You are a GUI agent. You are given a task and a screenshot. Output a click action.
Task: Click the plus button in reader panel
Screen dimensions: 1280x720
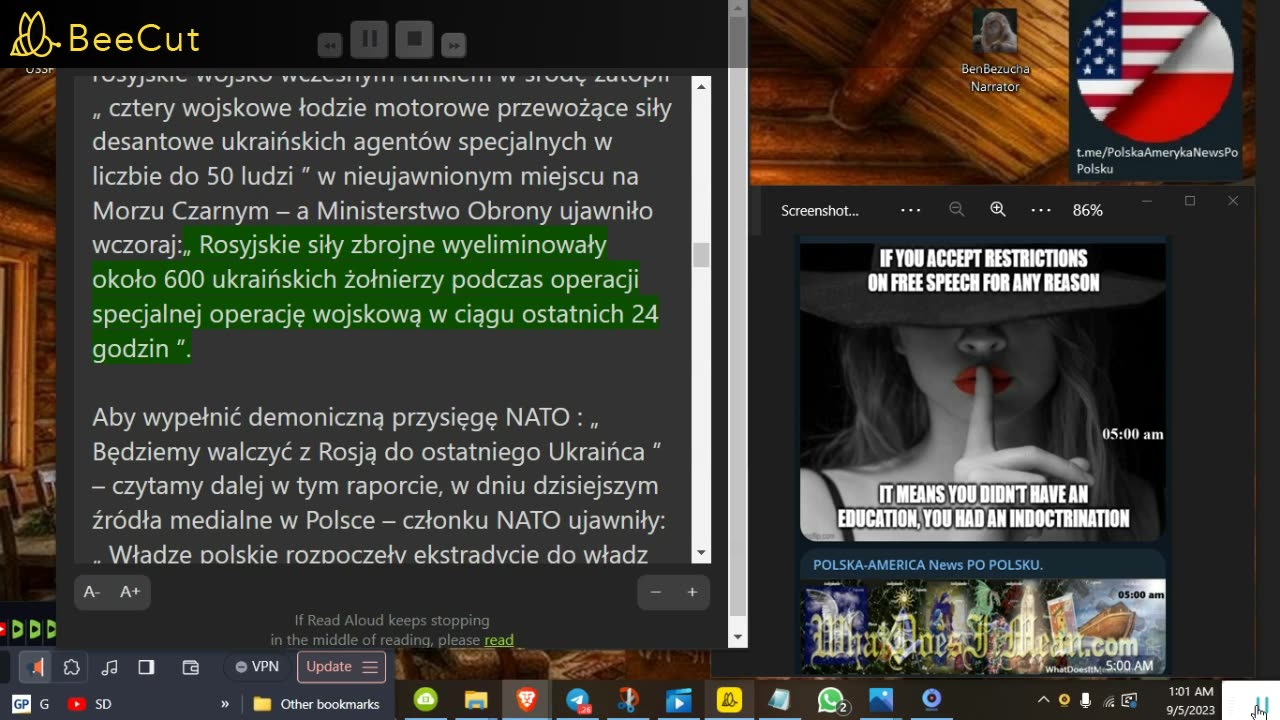692,592
